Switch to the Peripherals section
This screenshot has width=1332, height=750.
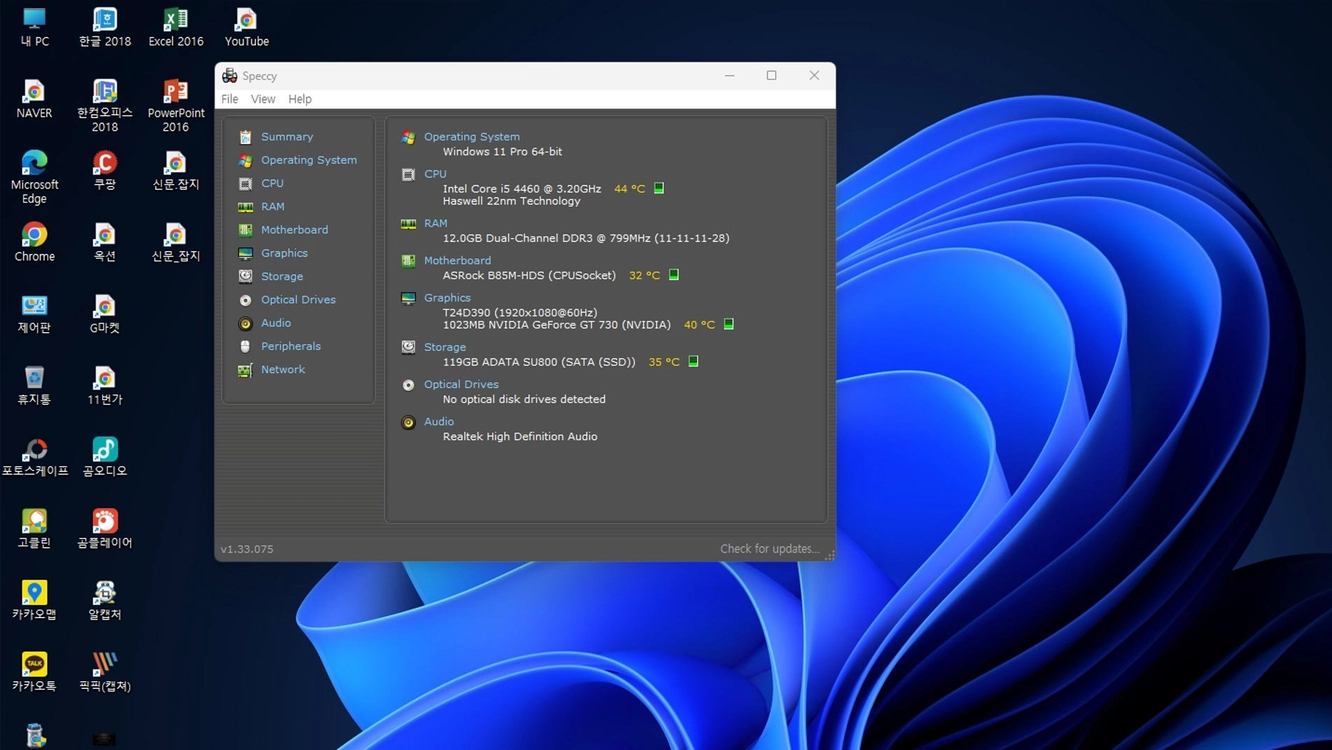coord(291,346)
